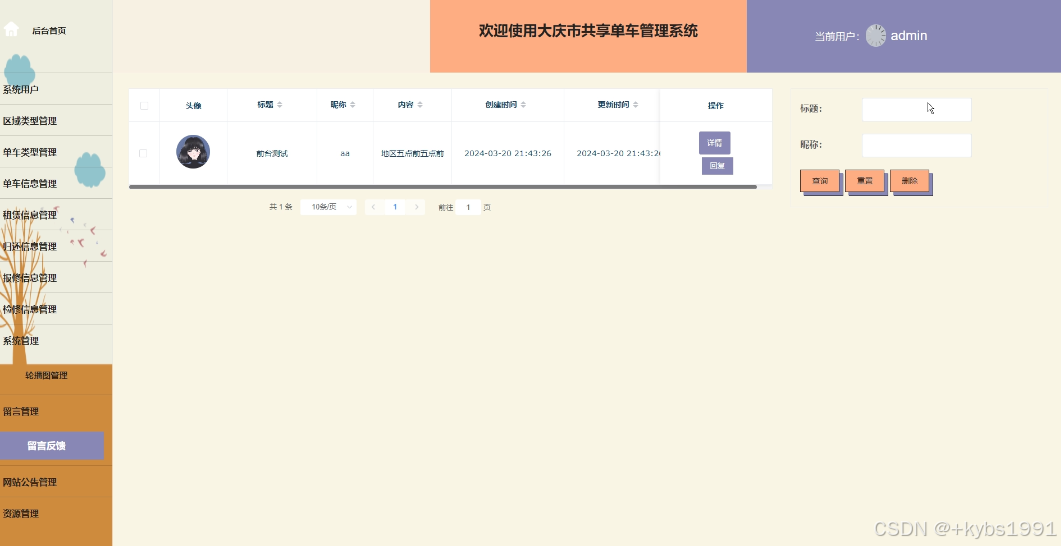This screenshot has width=1061, height=546.
Task: Click the 前往 page jump input
Action: point(468,207)
